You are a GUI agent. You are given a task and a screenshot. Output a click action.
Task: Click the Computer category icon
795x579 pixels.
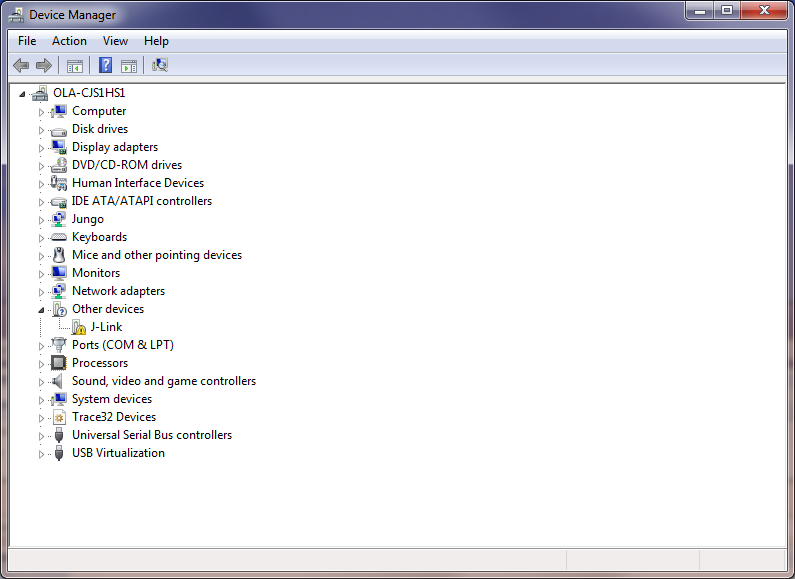[59, 111]
